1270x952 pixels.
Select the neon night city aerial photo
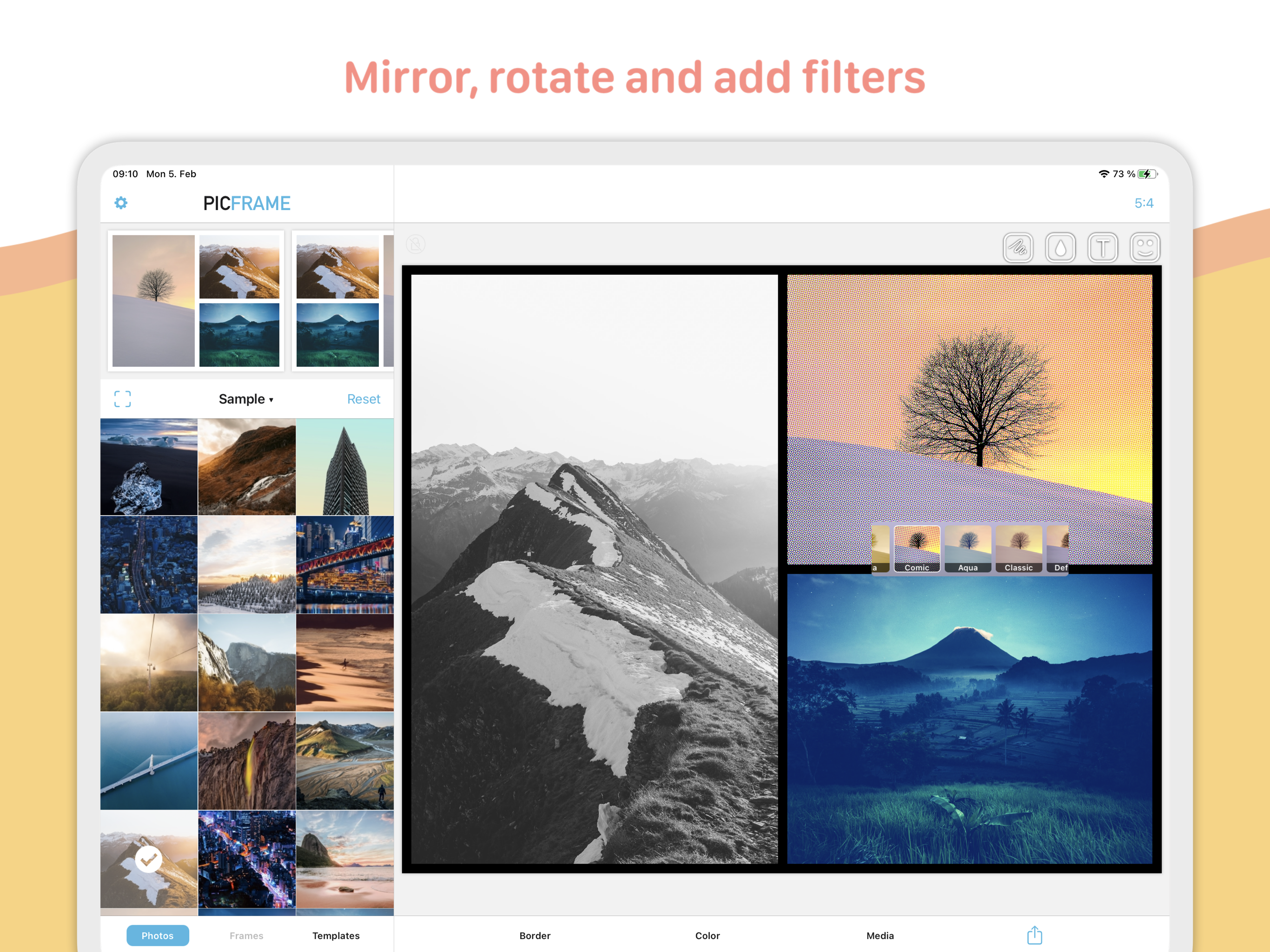(x=247, y=859)
